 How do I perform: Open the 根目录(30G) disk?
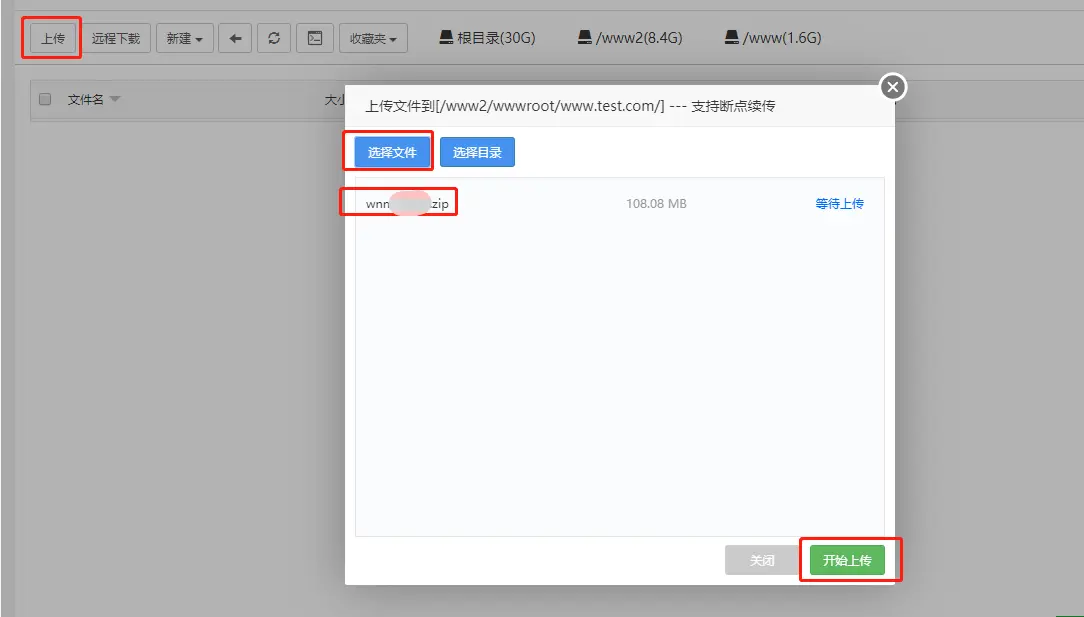[487, 38]
